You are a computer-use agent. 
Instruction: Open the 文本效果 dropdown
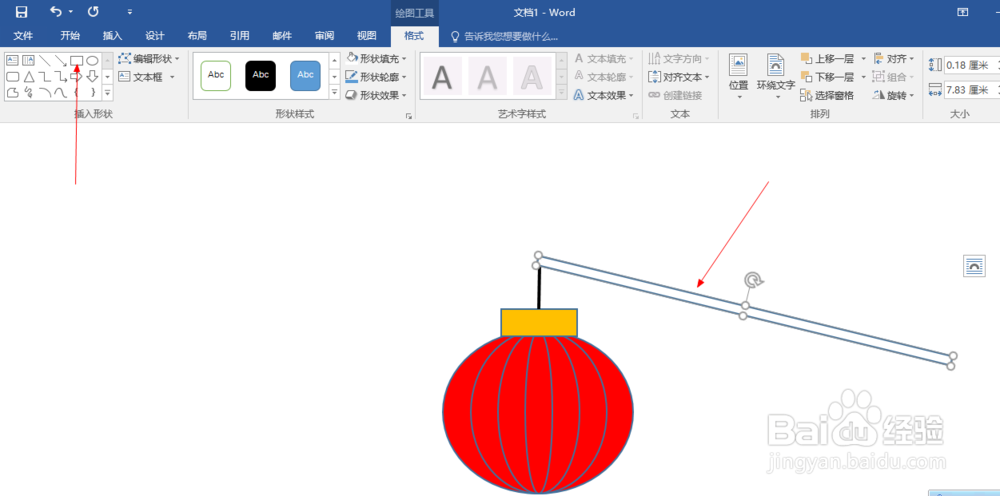pyautogui.click(x=603, y=96)
